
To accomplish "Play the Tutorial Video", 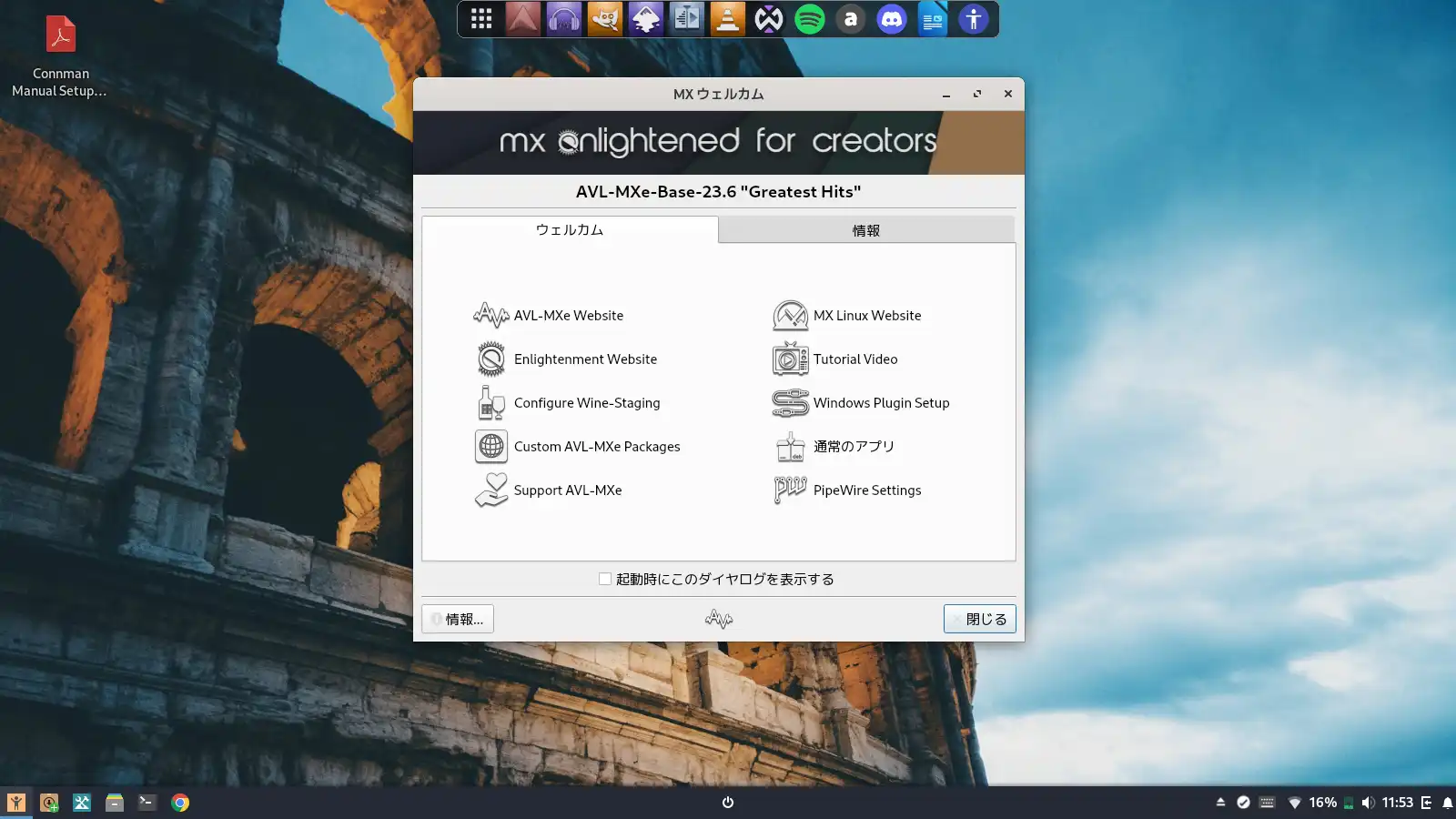I will 834,359.
